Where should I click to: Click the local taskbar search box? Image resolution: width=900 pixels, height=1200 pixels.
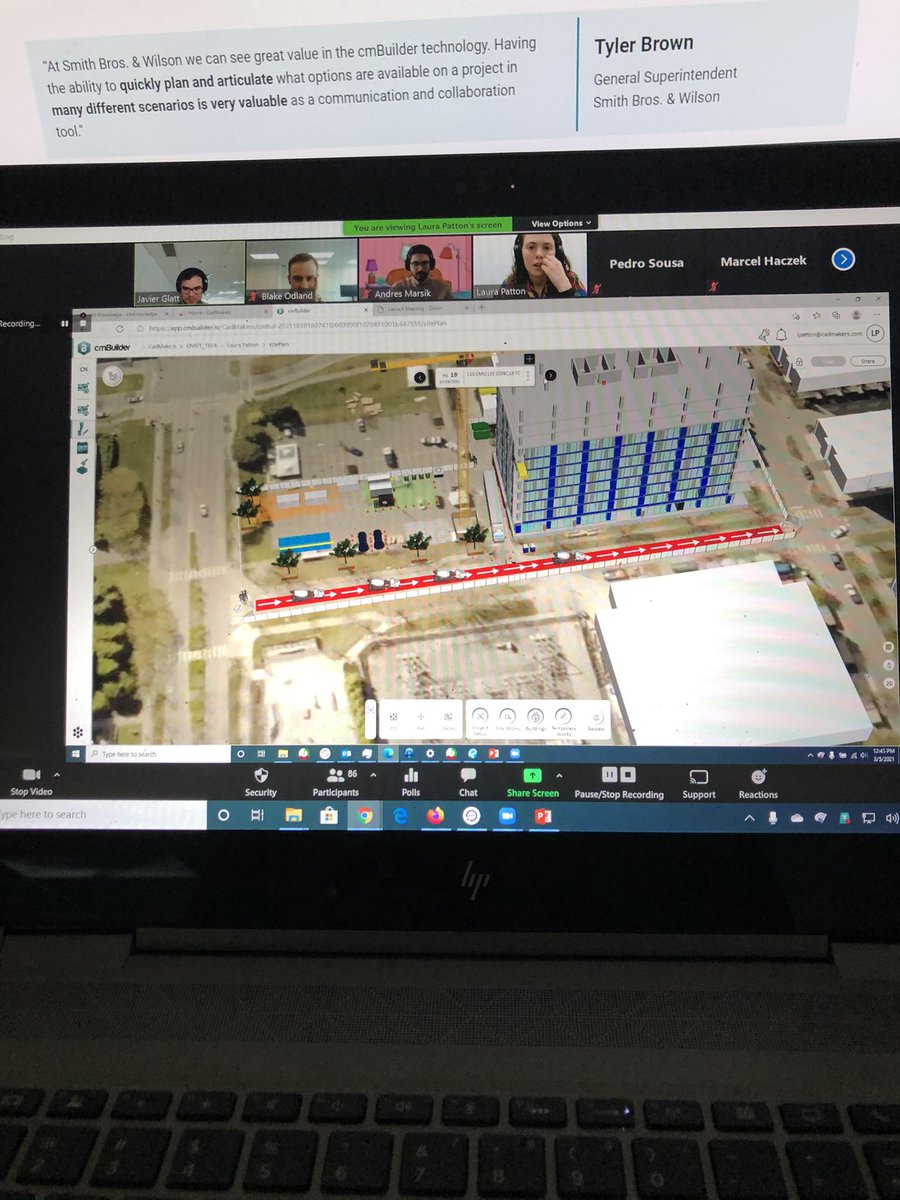click(x=103, y=815)
